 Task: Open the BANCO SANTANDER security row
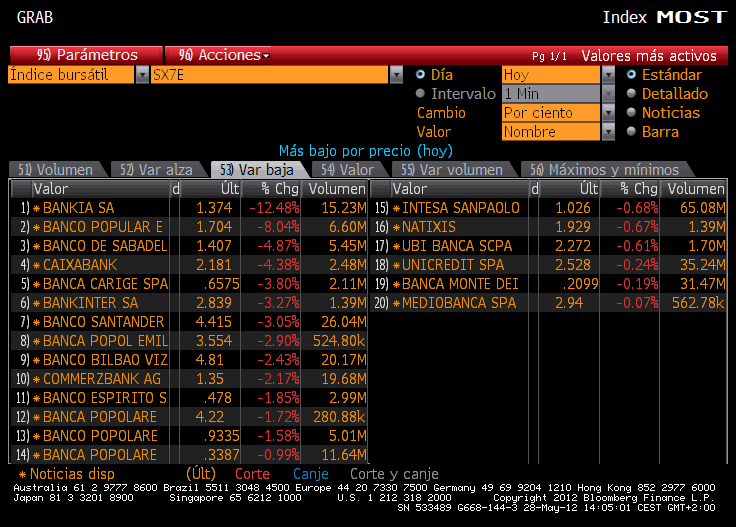pyautogui.click(x=188, y=322)
